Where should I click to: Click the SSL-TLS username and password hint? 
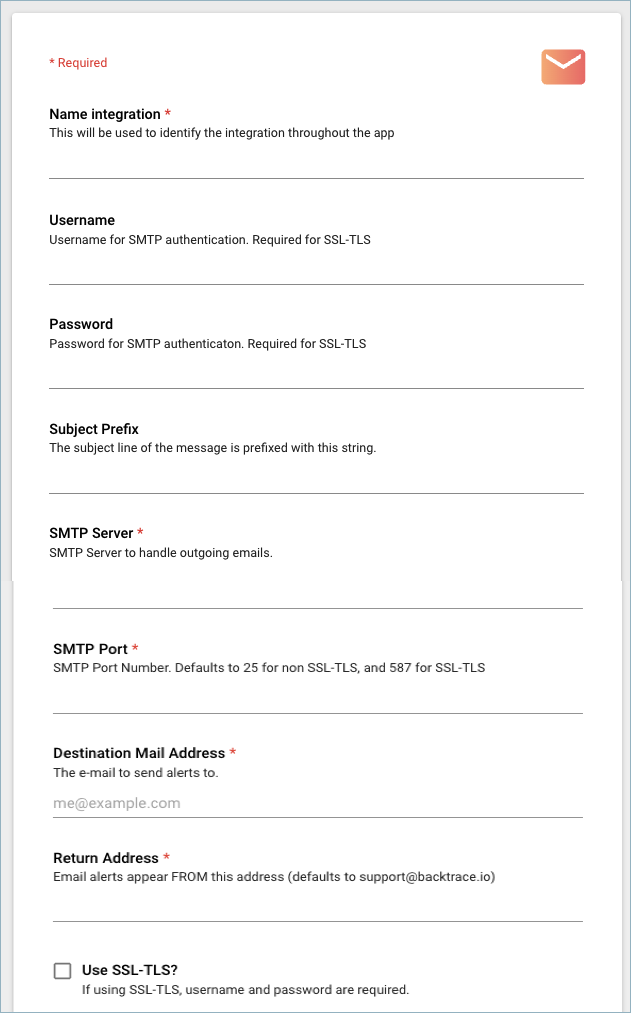(245, 990)
